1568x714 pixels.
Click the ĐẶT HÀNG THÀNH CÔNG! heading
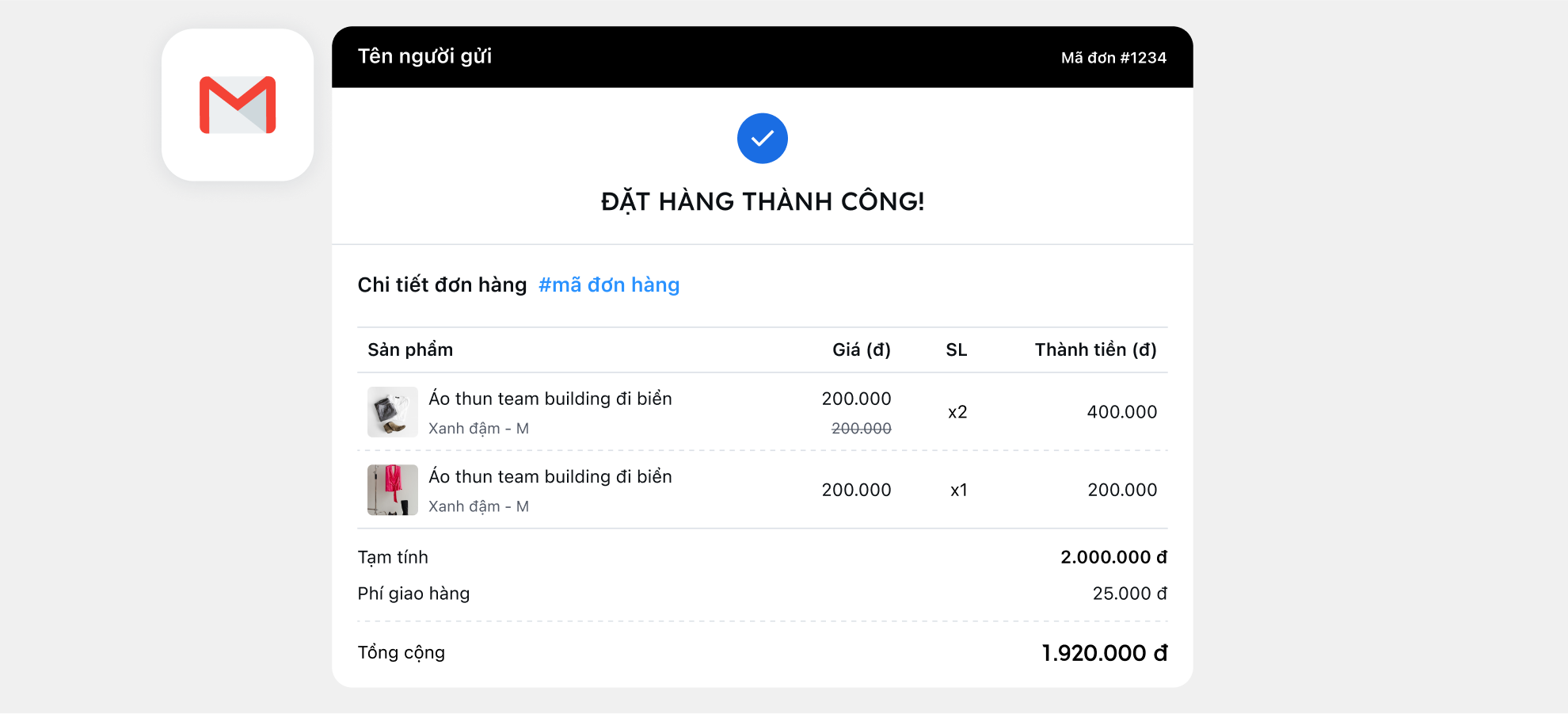coord(762,202)
